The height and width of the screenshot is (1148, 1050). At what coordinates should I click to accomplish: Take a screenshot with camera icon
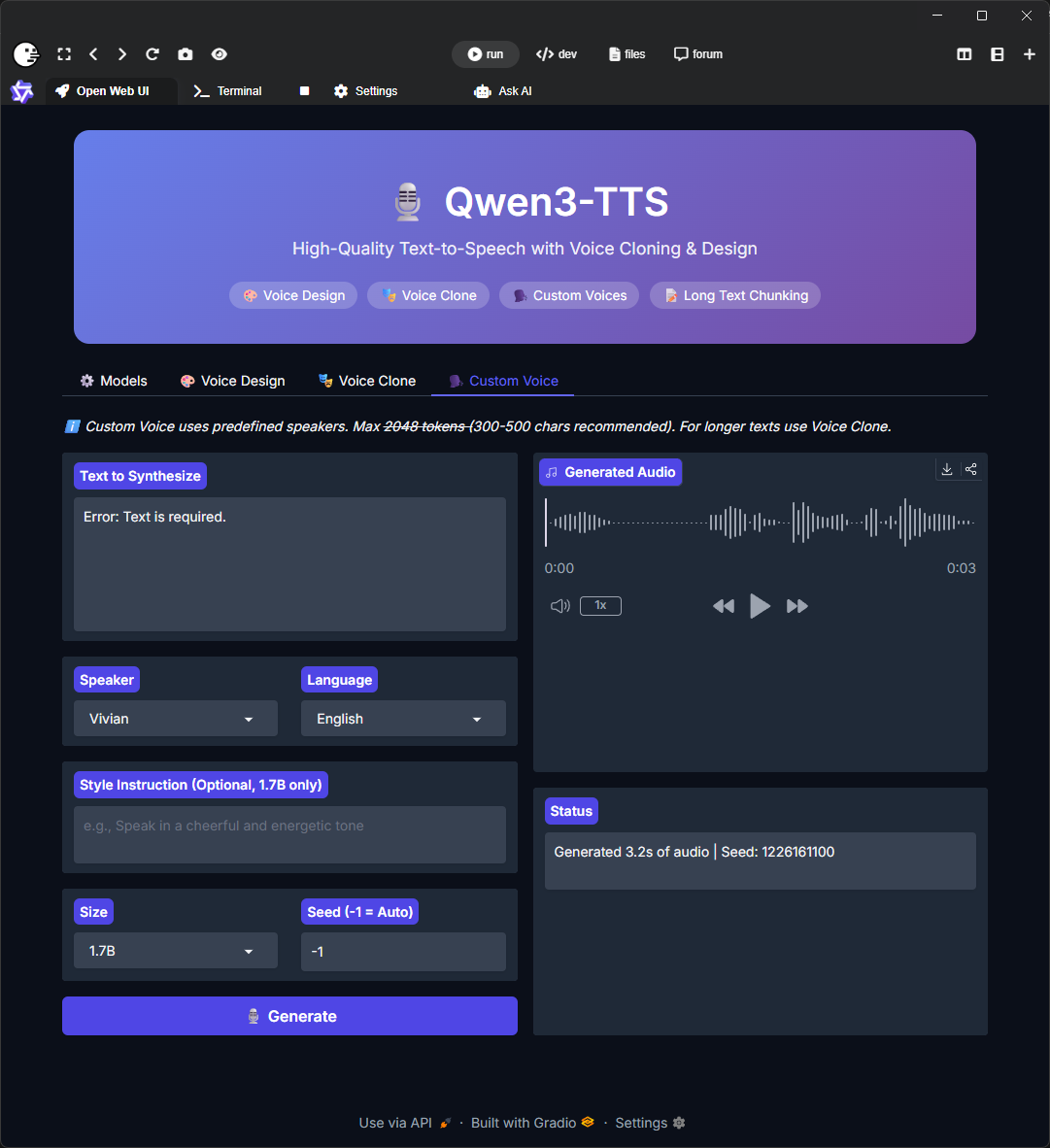pos(186,54)
